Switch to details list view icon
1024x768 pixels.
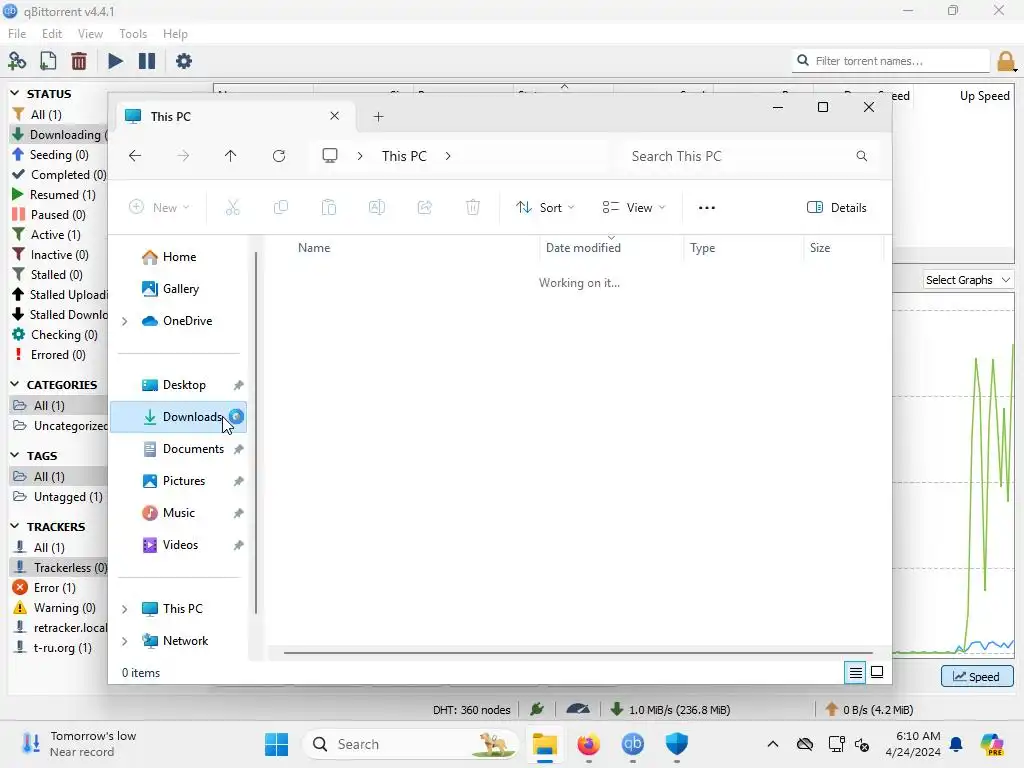(856, 673)
